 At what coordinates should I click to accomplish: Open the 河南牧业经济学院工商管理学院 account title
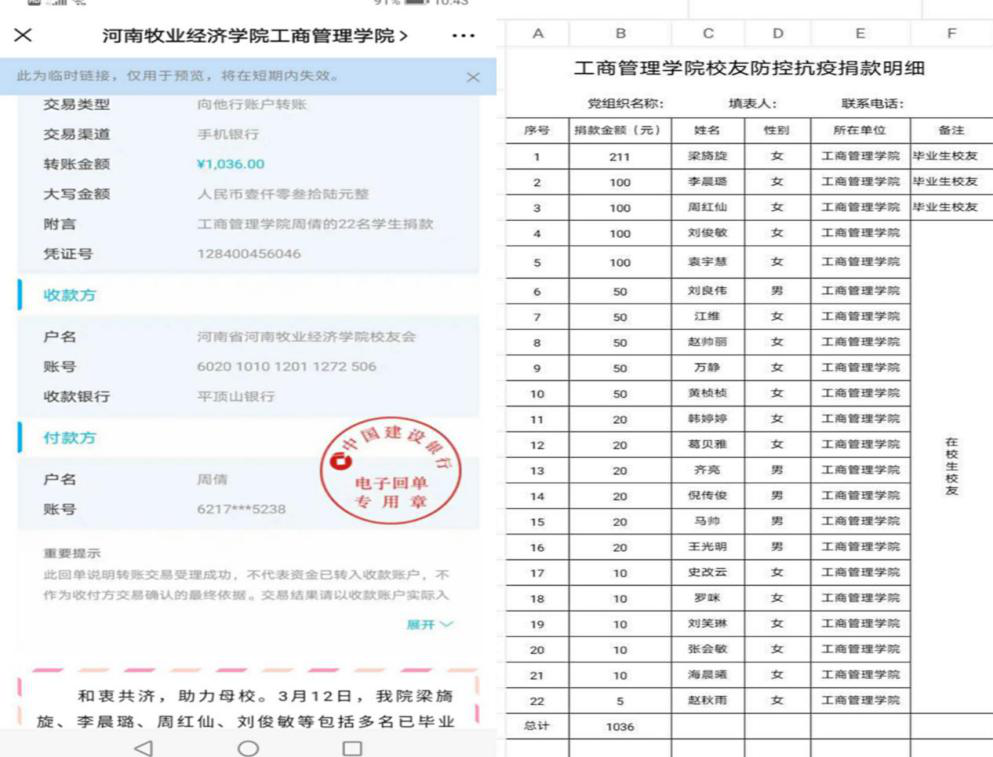click(x=254, y=36)
